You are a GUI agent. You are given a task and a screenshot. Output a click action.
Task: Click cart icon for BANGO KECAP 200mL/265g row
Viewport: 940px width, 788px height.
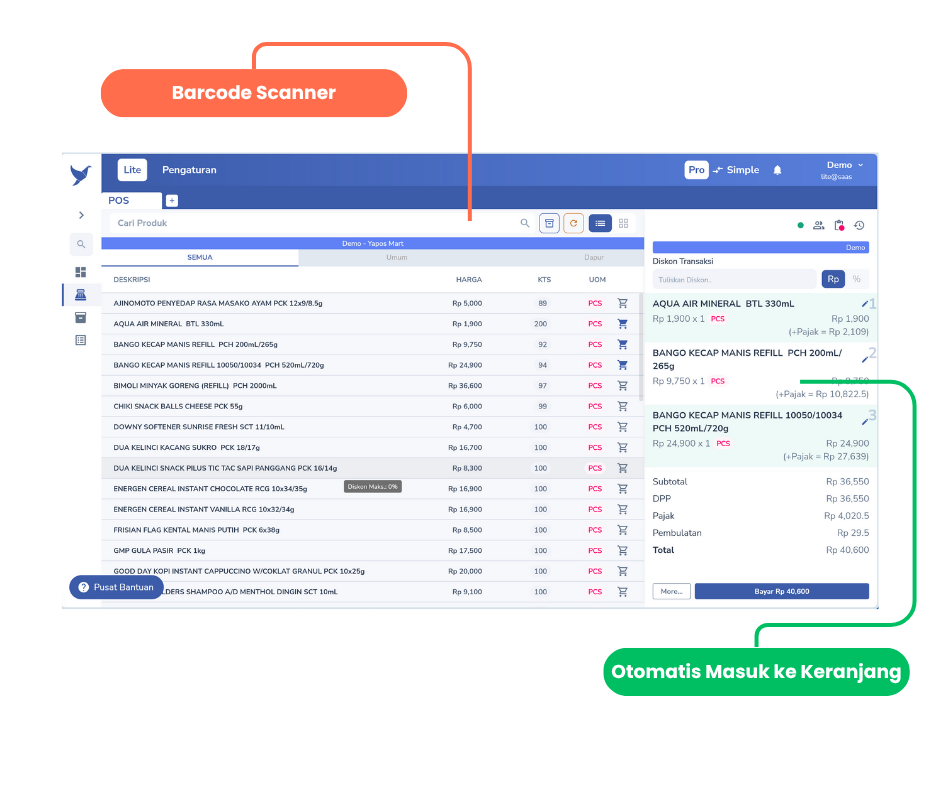pos(622,344)
